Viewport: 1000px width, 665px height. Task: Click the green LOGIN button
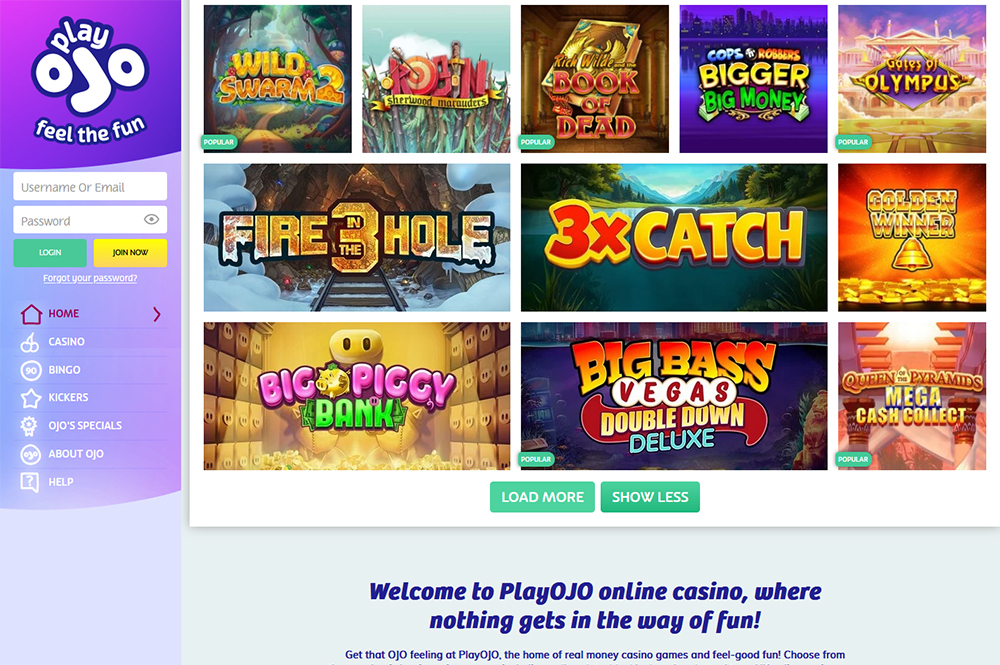(50, 252)
